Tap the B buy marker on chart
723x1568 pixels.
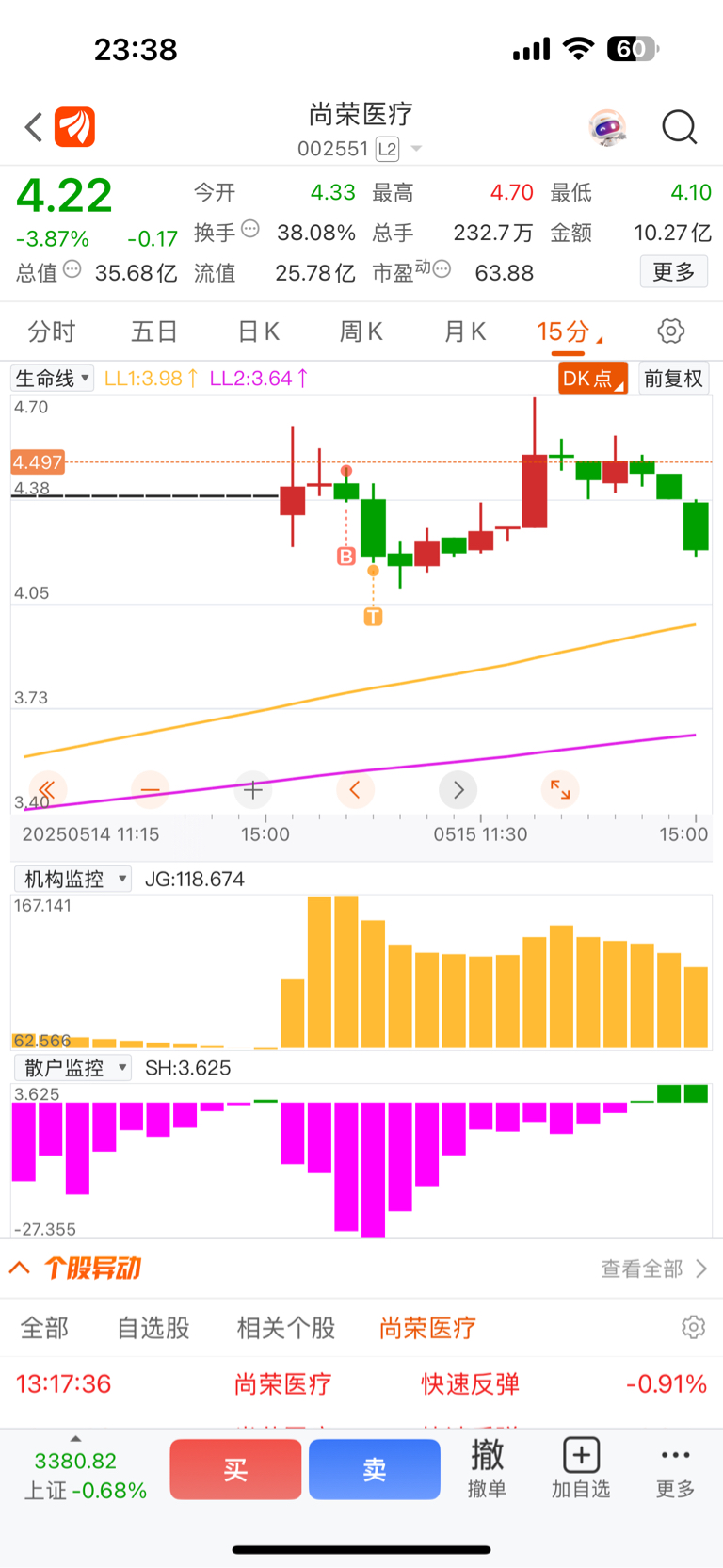tap(346, 557)
